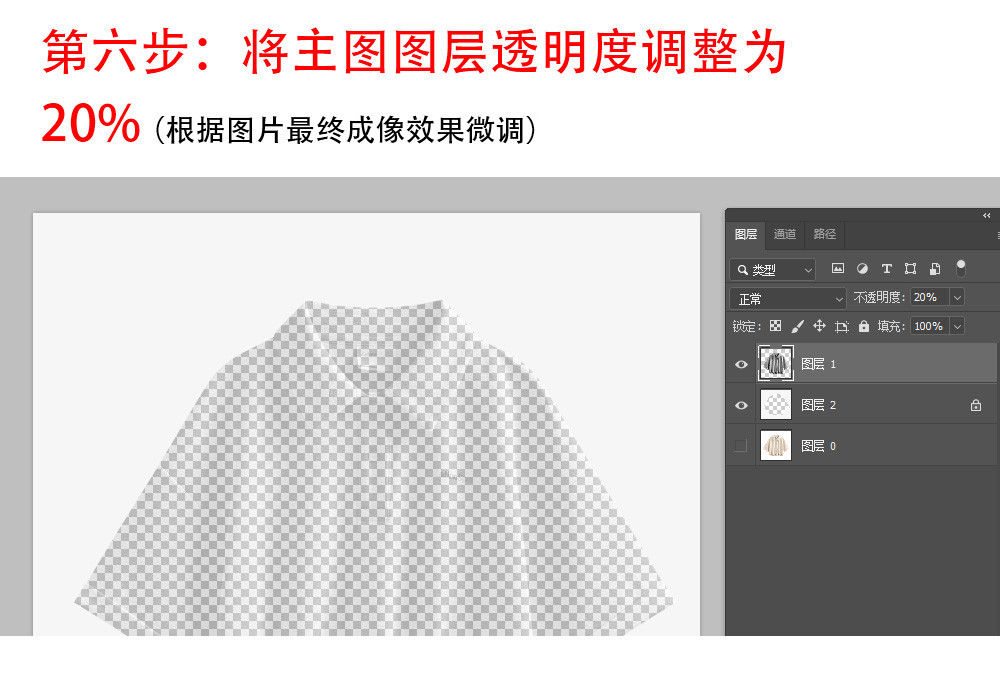
Task: Filter layers by smart object type
Action: point(934,269)
